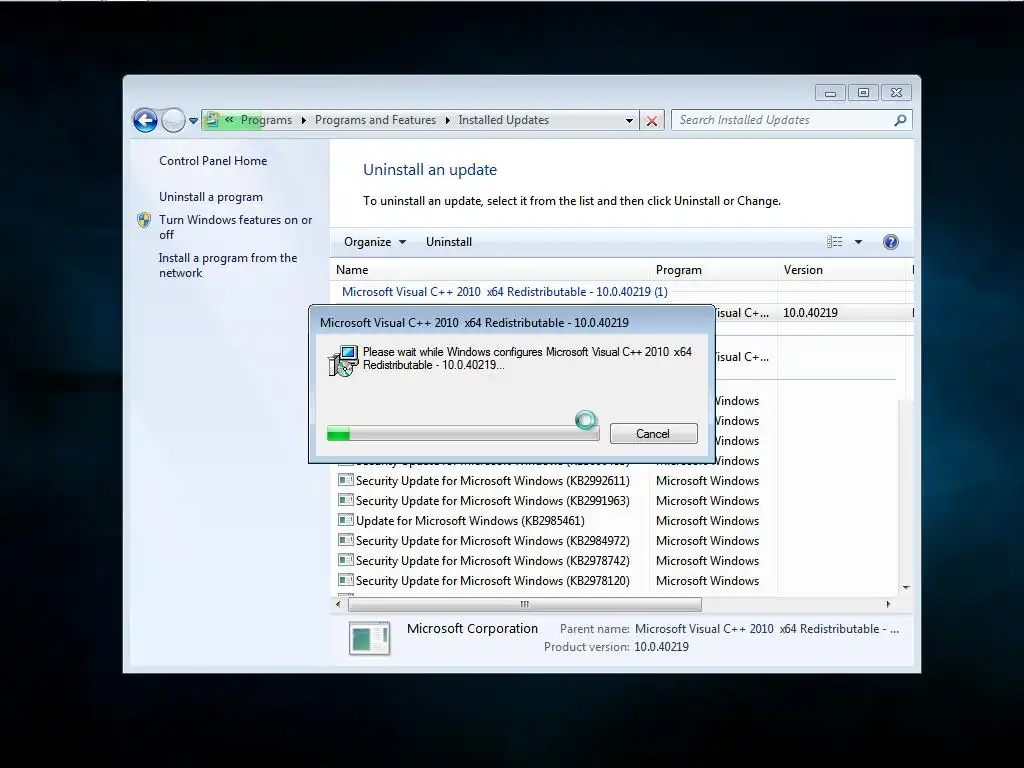Close the Installed Updates window
The image size is (1024, 768).
point(896,93)
